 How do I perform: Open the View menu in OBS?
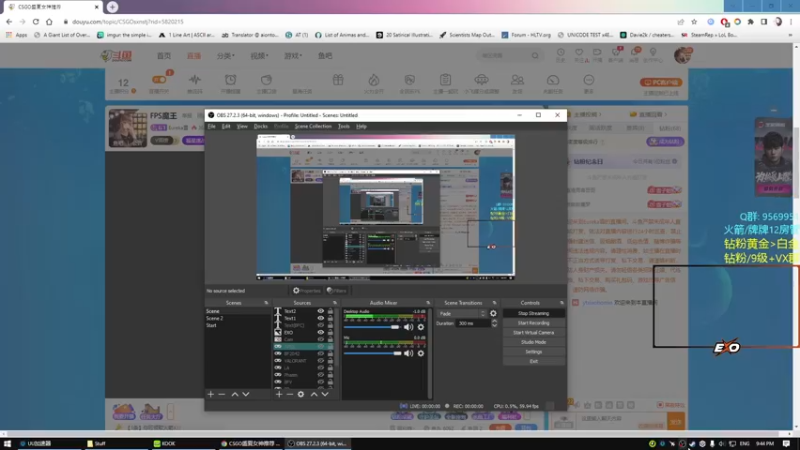242,127
